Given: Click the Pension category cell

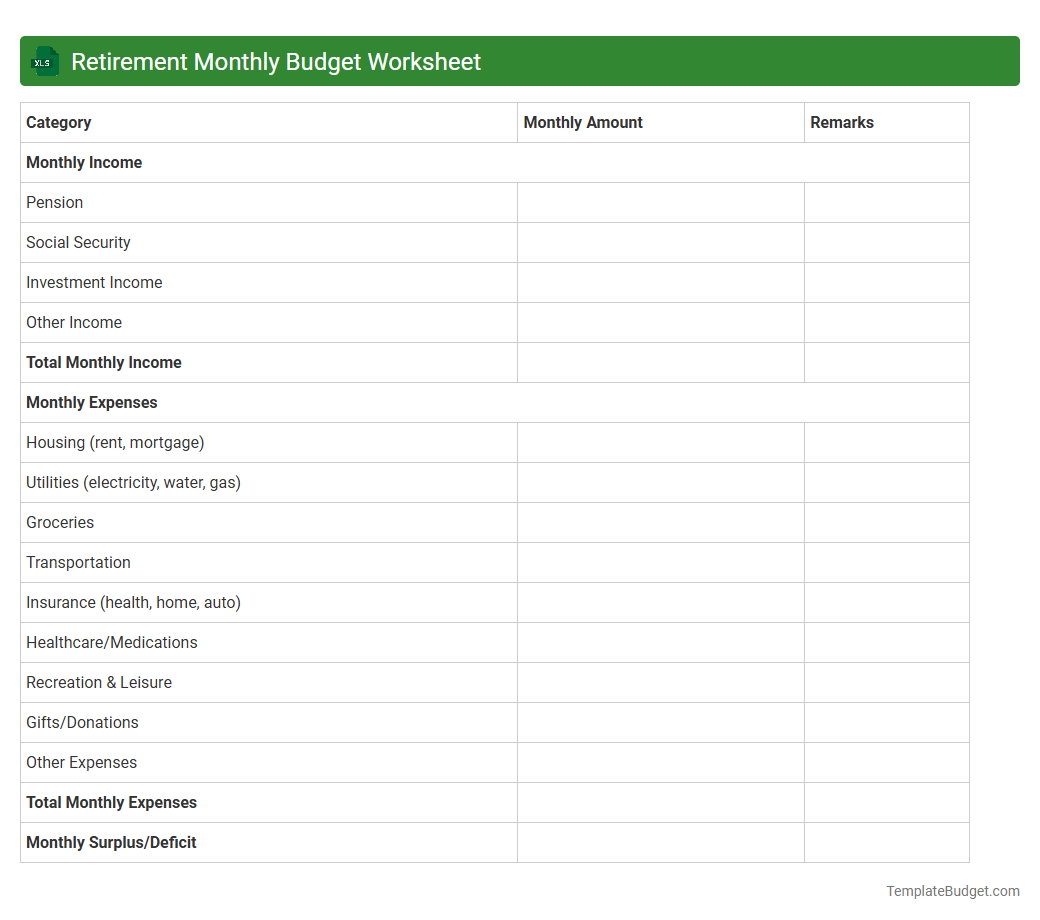Looking at the screenshot, I should click(55, 202).
